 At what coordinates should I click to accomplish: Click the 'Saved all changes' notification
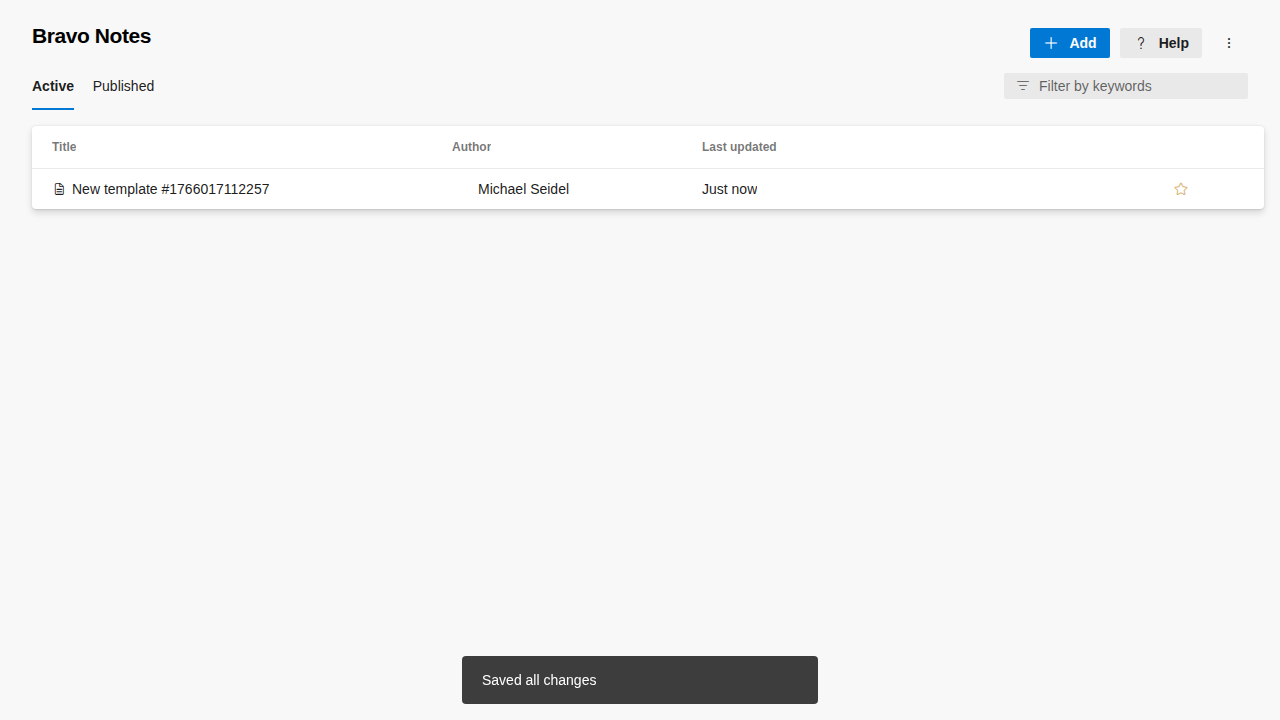coord(639,680)
